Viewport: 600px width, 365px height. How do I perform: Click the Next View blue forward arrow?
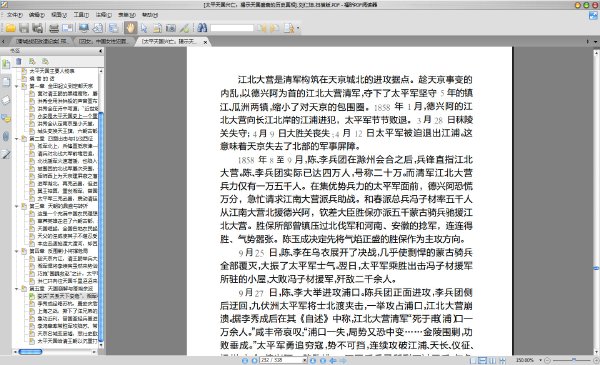343,360
